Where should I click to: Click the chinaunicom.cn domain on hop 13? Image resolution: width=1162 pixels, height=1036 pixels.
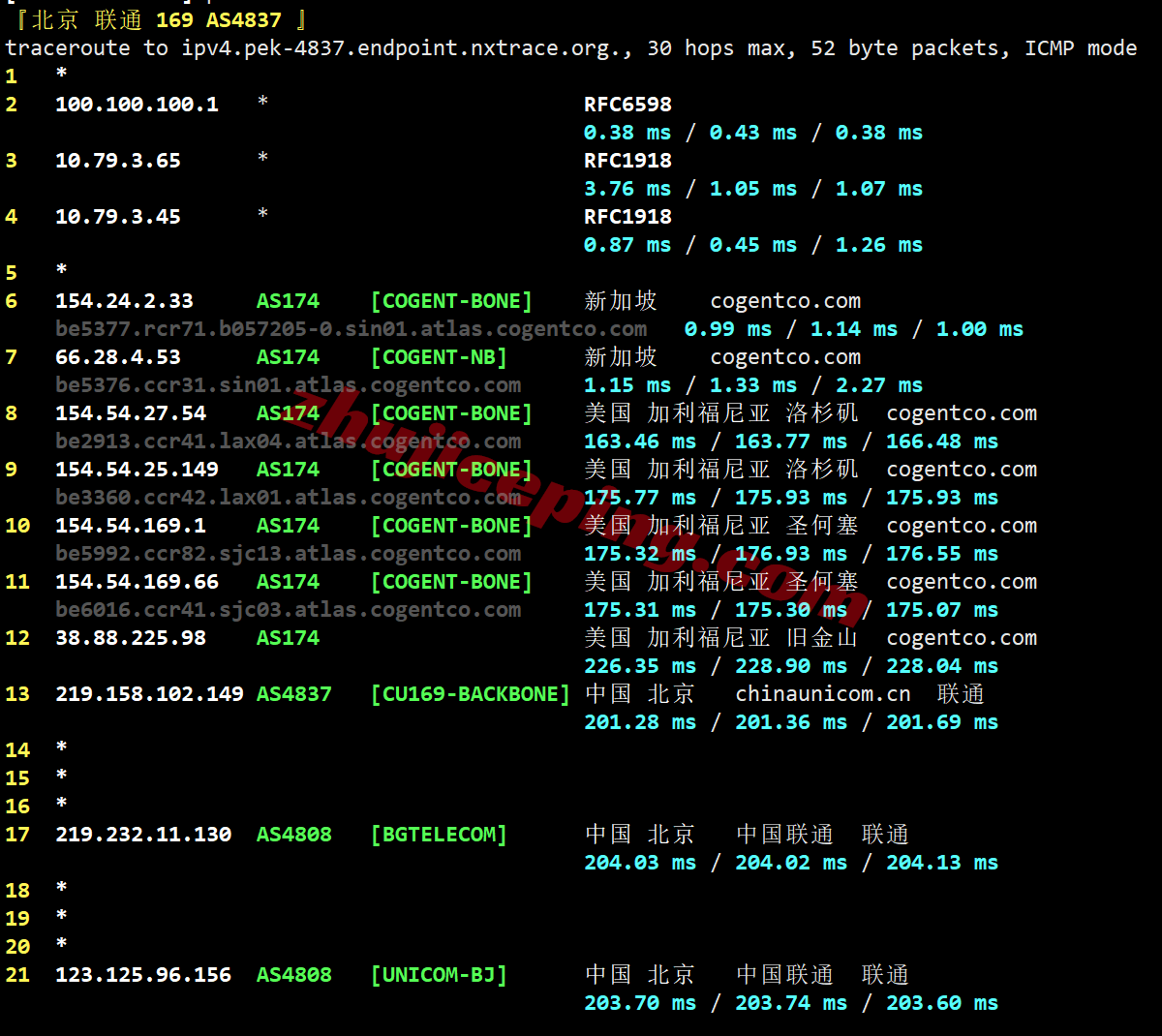(822, 694)
